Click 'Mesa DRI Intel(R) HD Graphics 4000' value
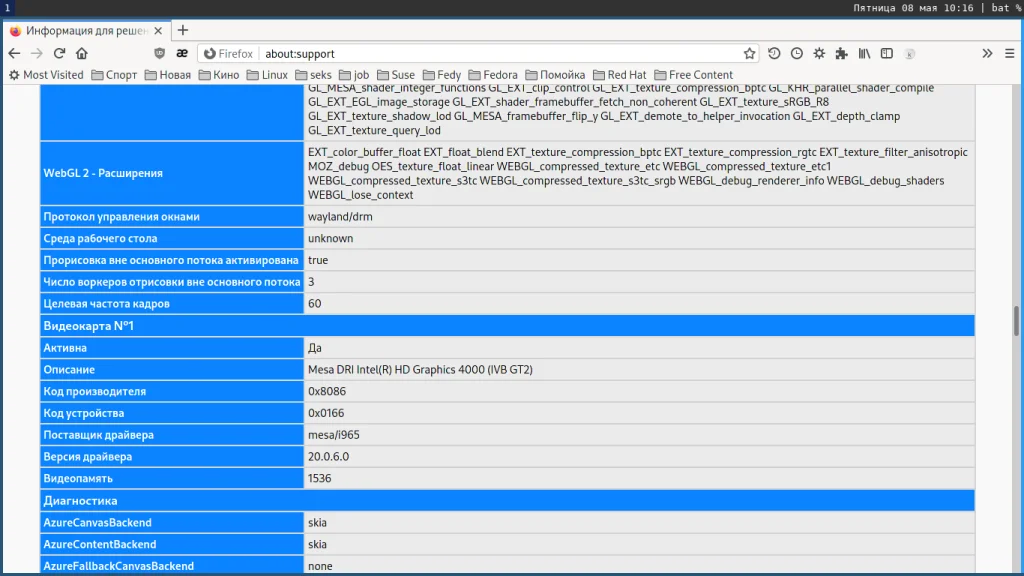1024x576 pixels. pyautogui.click(x=420, y=370)
